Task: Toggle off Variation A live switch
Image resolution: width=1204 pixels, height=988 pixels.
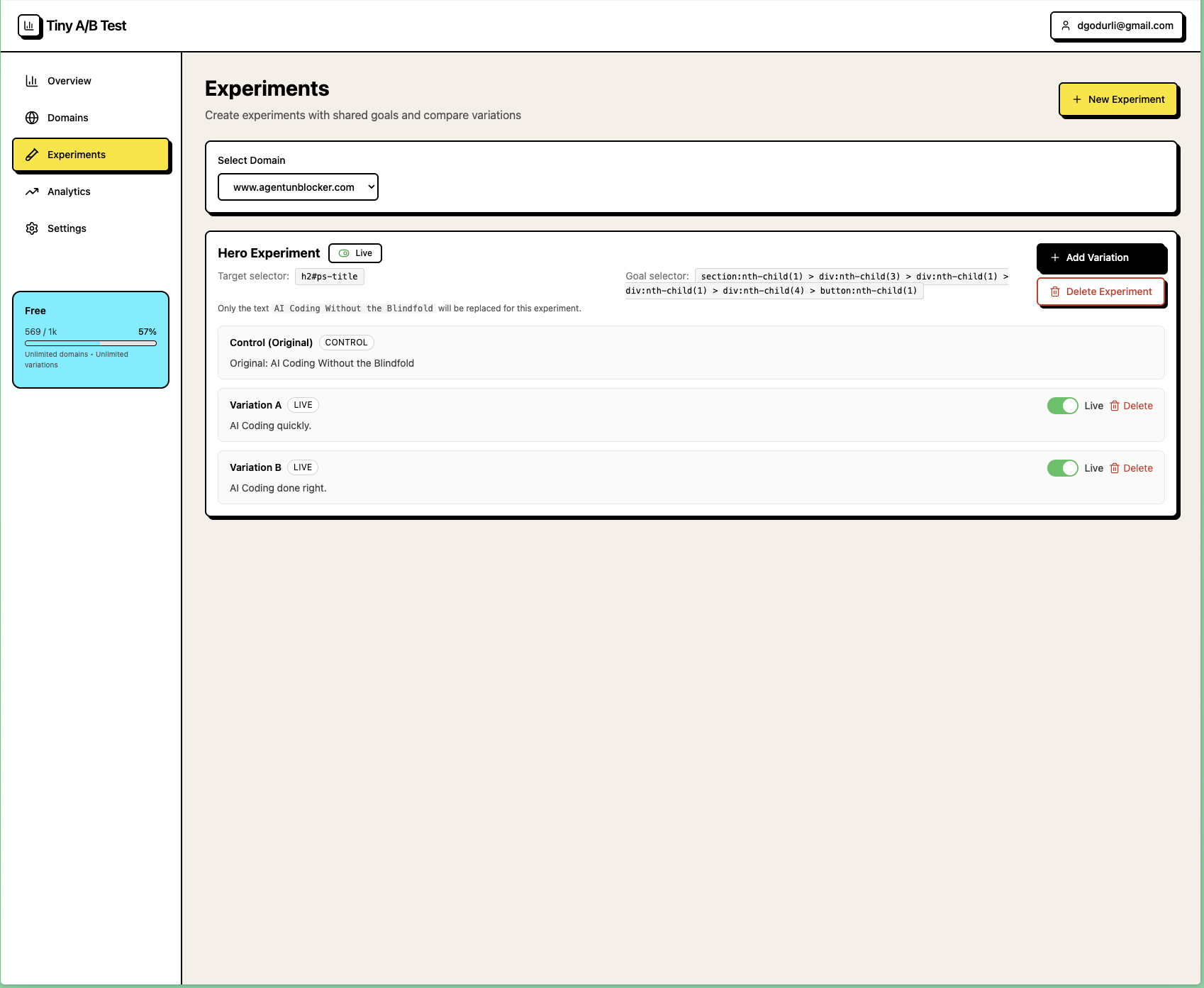Action: tap(1062, 406)
